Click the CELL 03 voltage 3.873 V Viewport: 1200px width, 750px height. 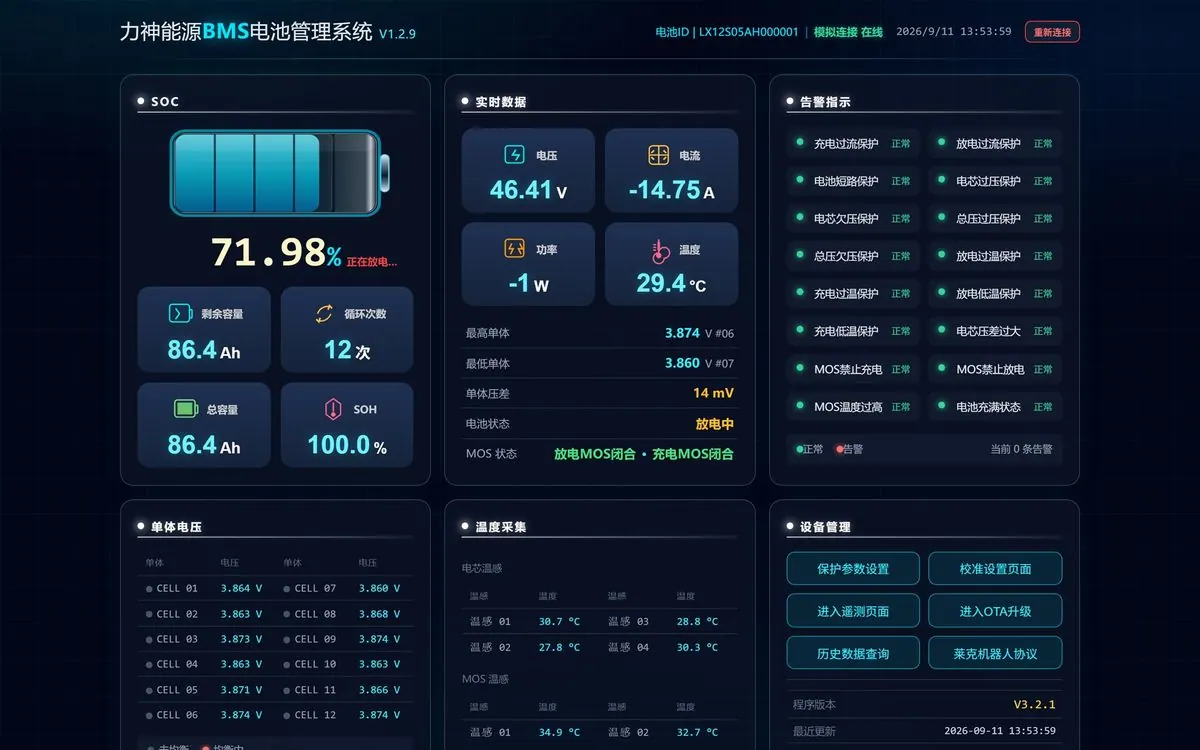(241, 639)
